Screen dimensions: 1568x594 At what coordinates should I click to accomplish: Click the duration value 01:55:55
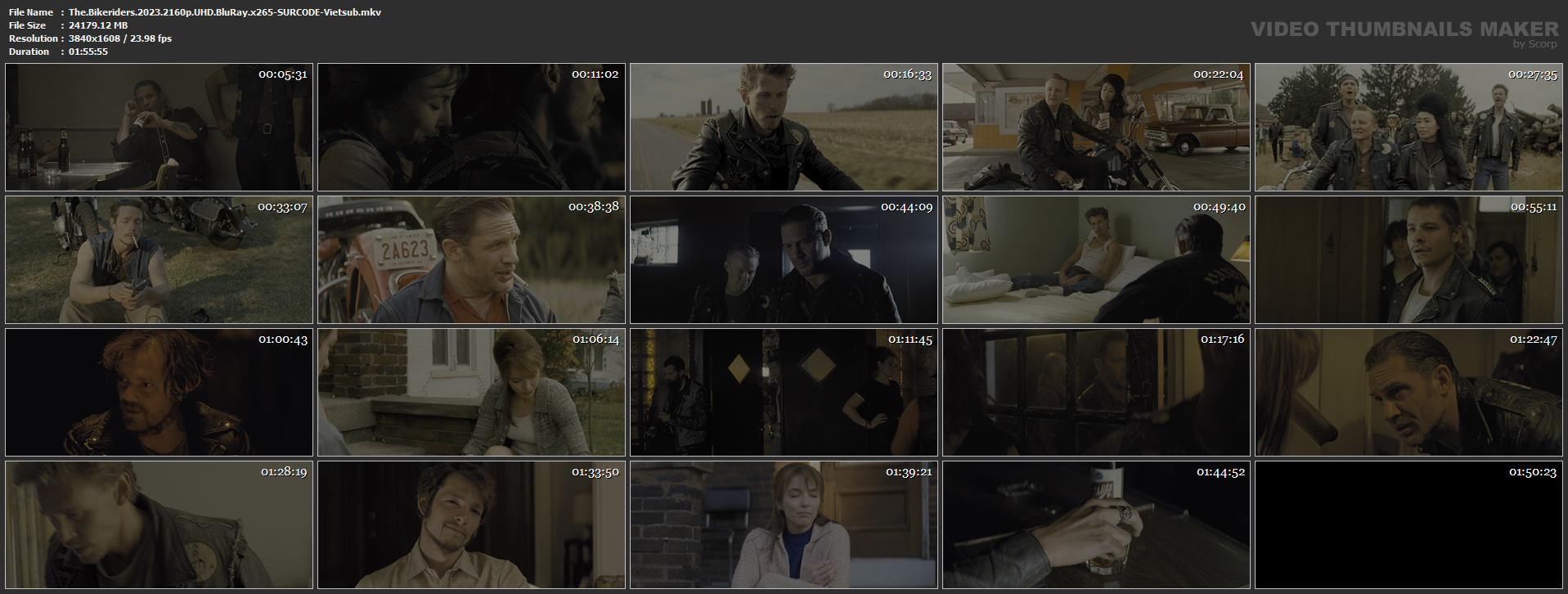coord(88,52)
